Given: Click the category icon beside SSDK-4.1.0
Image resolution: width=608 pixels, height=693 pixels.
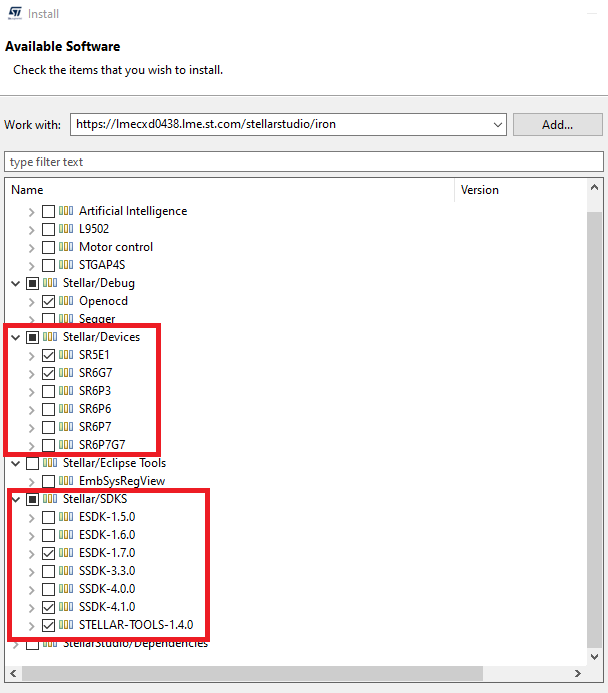Looking at the screenshot, I should coord(66,607).
